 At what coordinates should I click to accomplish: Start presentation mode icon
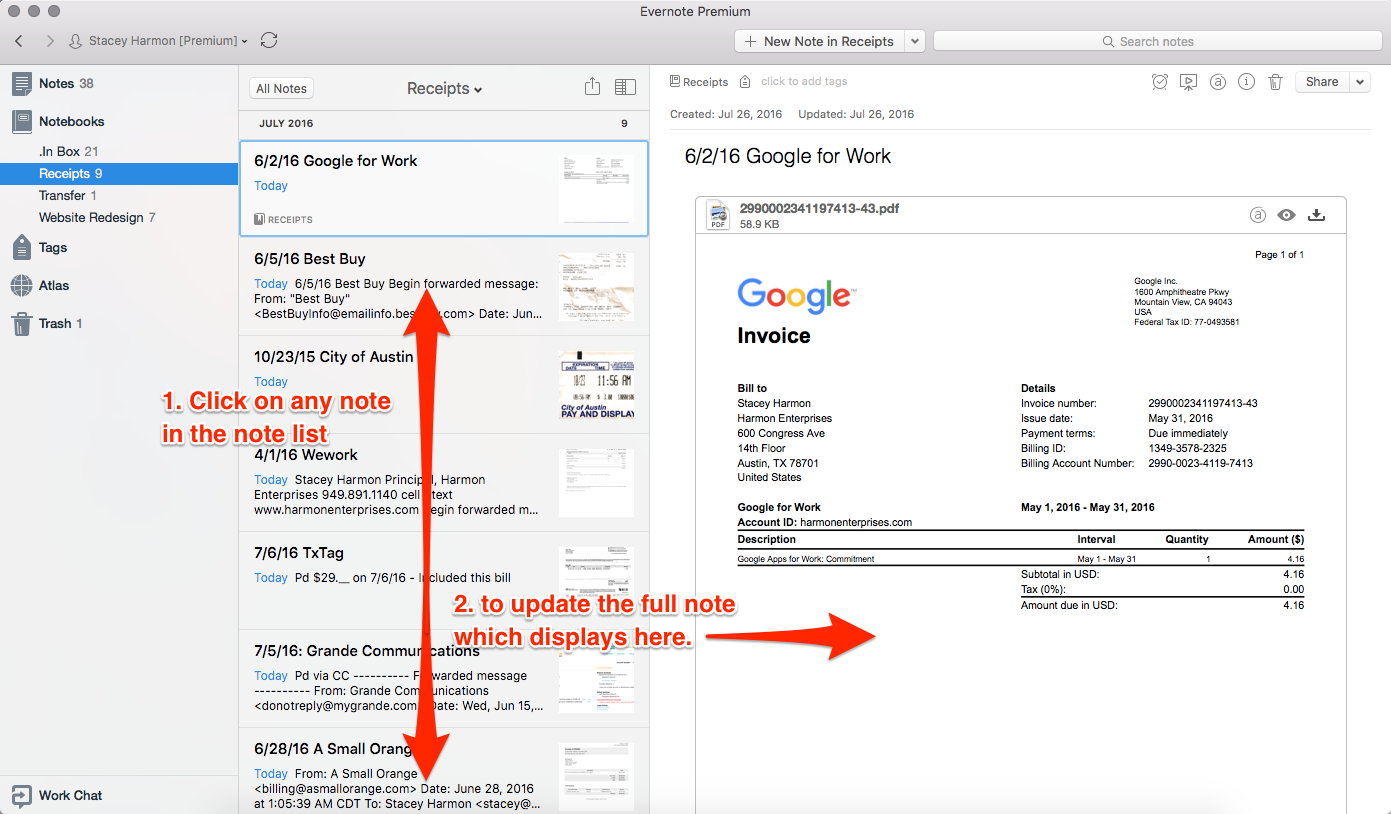click(1188, 82)
